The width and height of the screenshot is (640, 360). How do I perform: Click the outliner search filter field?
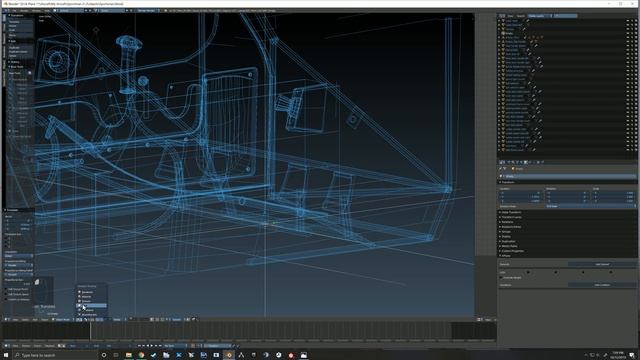(x=565, y=16)
